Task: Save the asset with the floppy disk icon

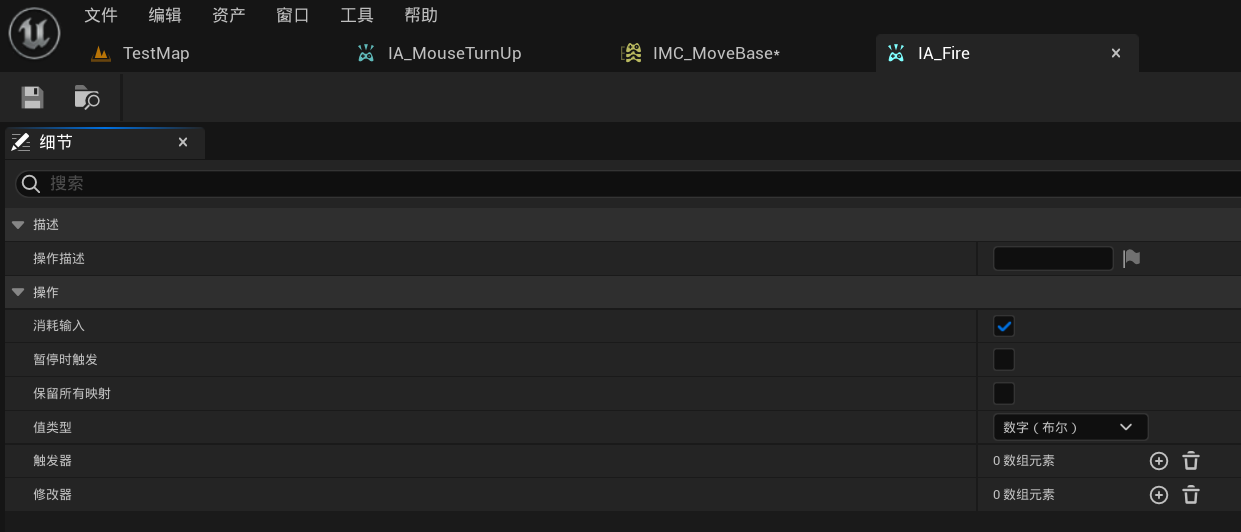Action: click(33, 97)
